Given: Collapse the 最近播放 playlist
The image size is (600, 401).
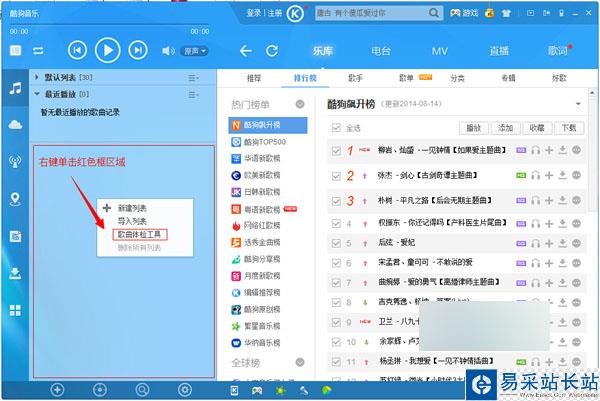Looking at the screenshot, I should 37,93.
